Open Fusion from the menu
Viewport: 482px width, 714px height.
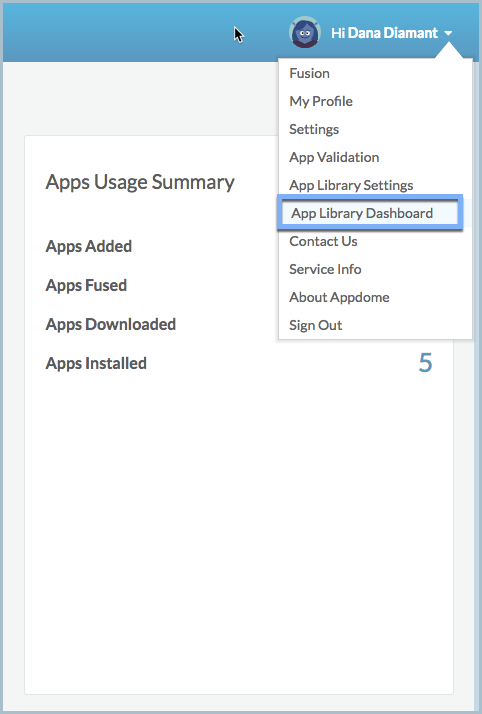click(309, 73)
